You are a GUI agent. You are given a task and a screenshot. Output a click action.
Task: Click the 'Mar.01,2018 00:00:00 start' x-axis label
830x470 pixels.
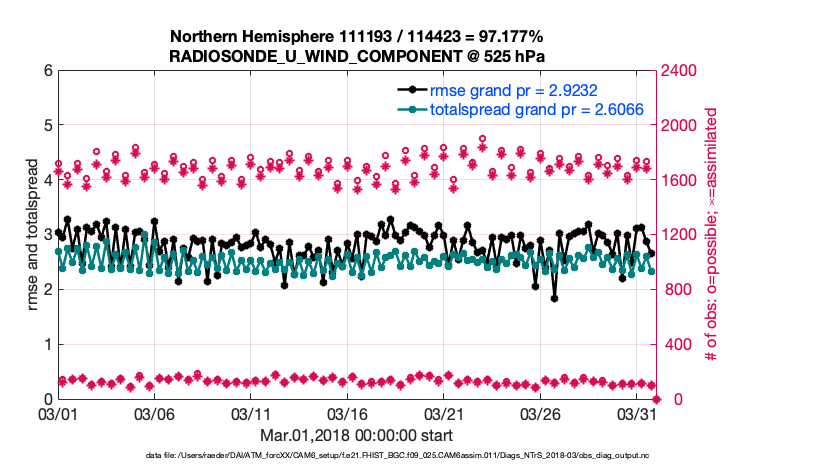tap(356, 435)
